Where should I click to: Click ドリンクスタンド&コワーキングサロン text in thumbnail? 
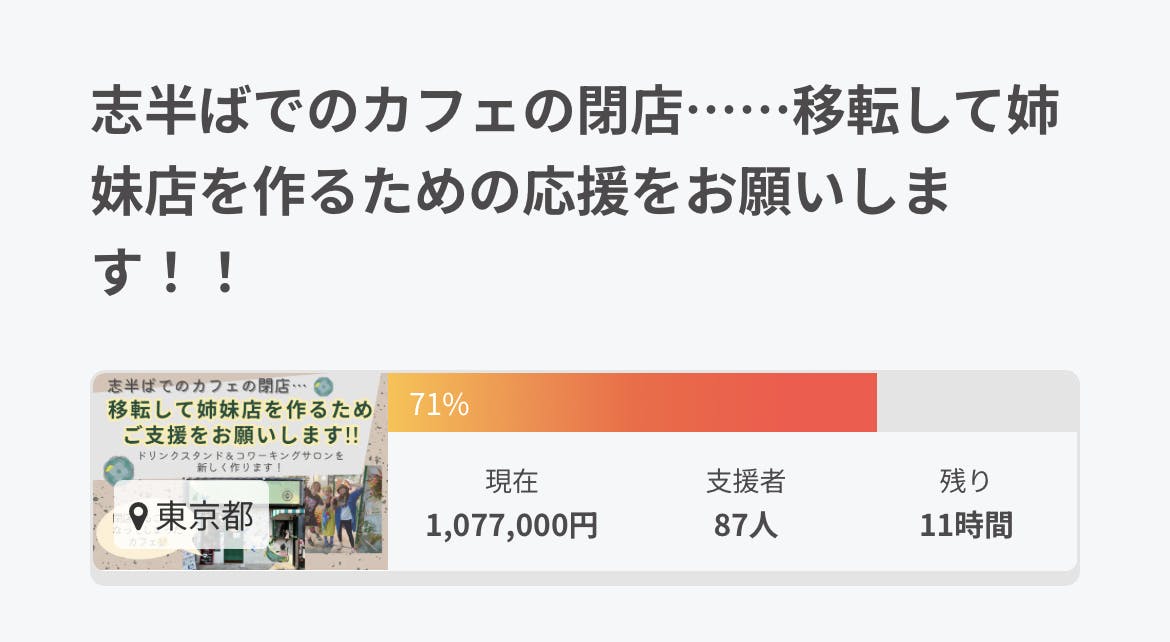(x=241, y=456)
